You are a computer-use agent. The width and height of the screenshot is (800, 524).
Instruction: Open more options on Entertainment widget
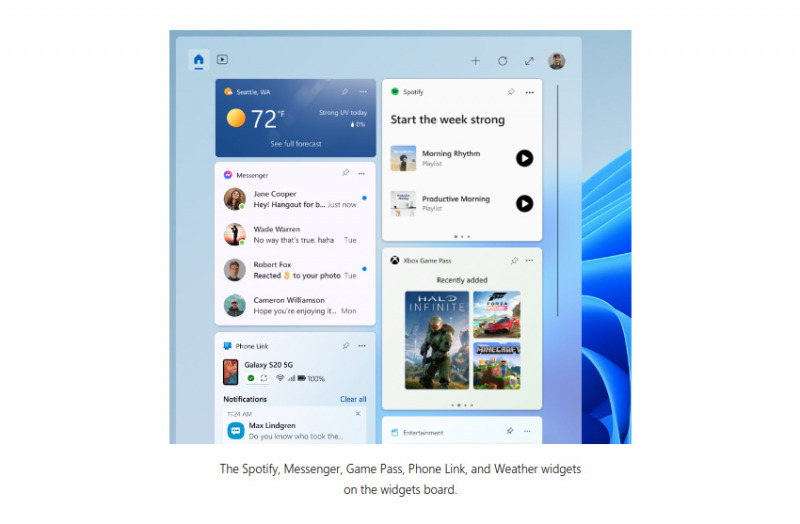527,431
